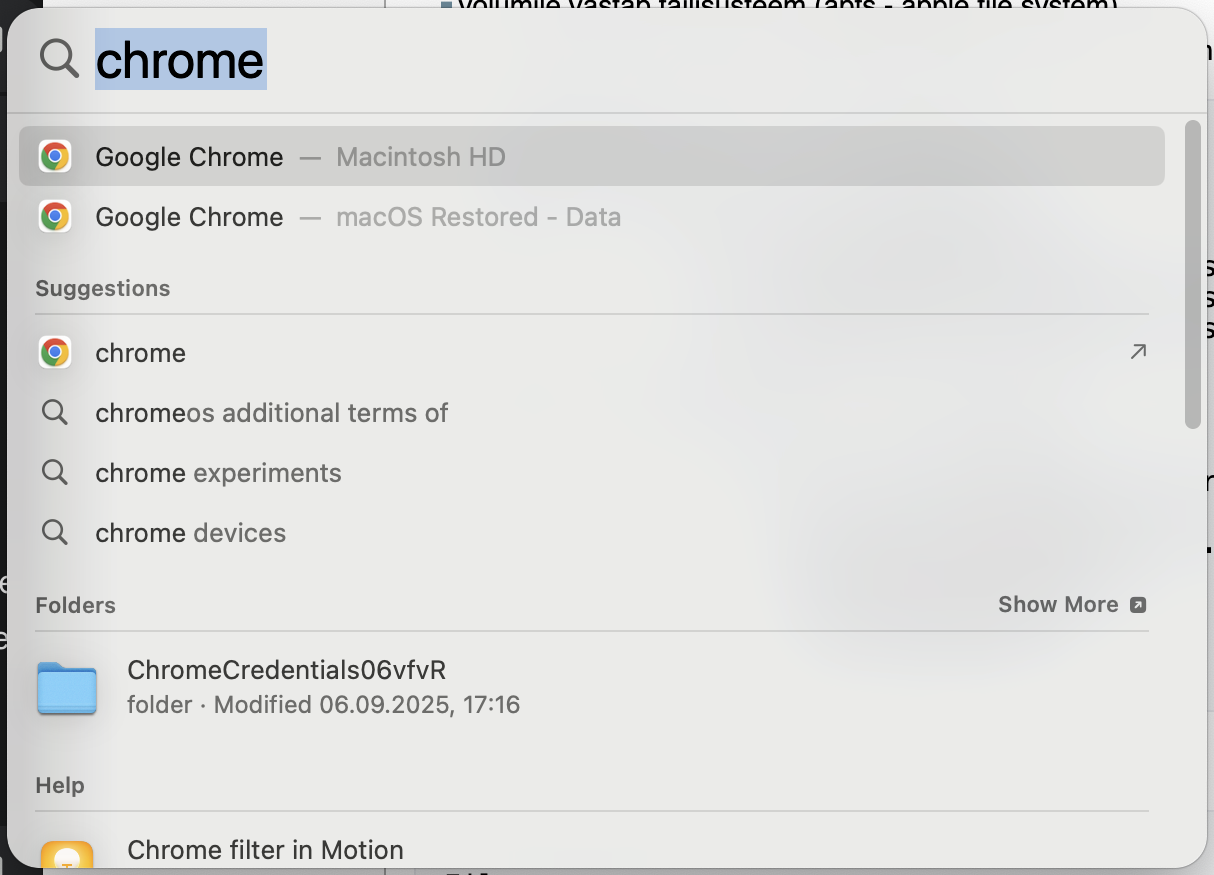Expand Folders with the Show More arrow

1138,605
